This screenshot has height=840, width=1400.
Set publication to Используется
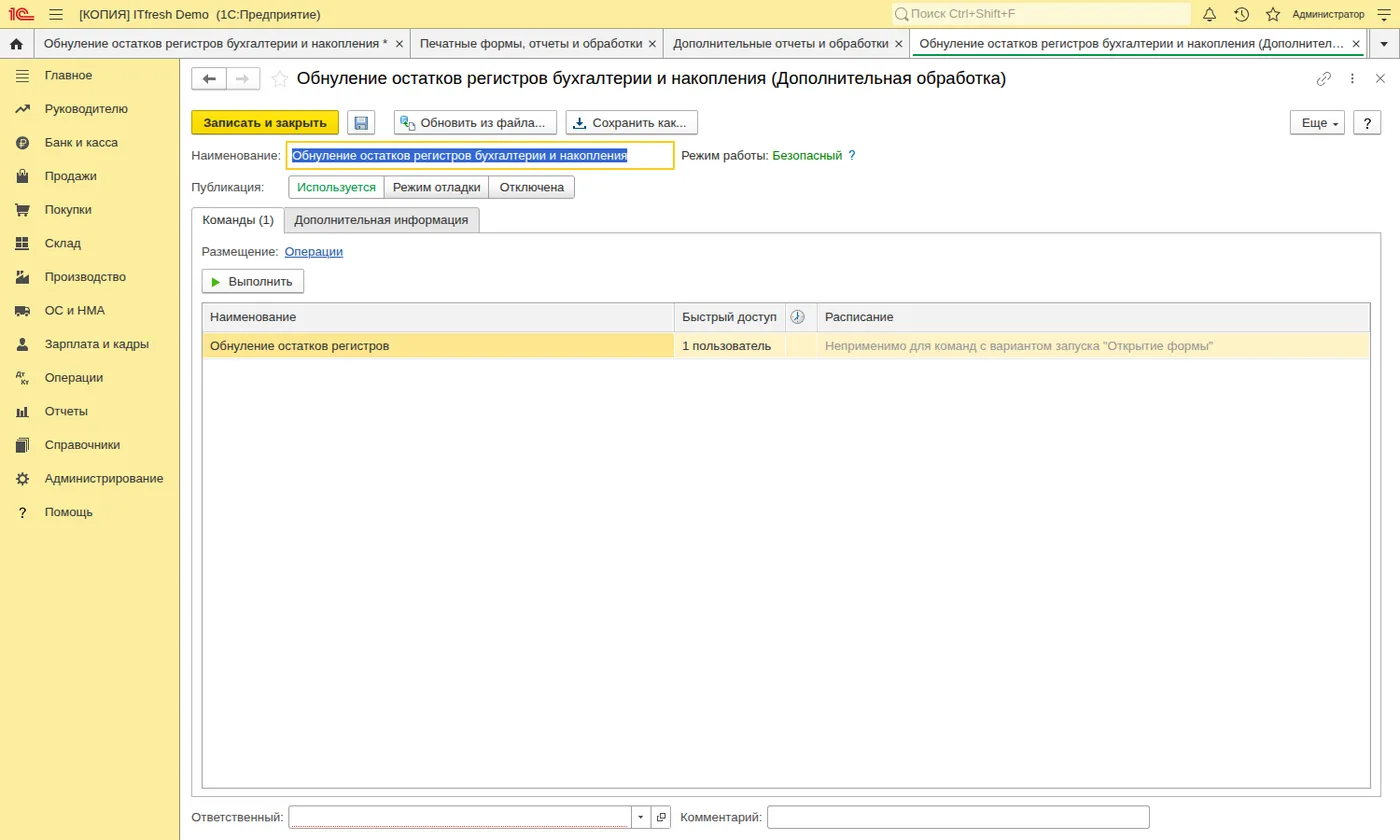[337, 187]
